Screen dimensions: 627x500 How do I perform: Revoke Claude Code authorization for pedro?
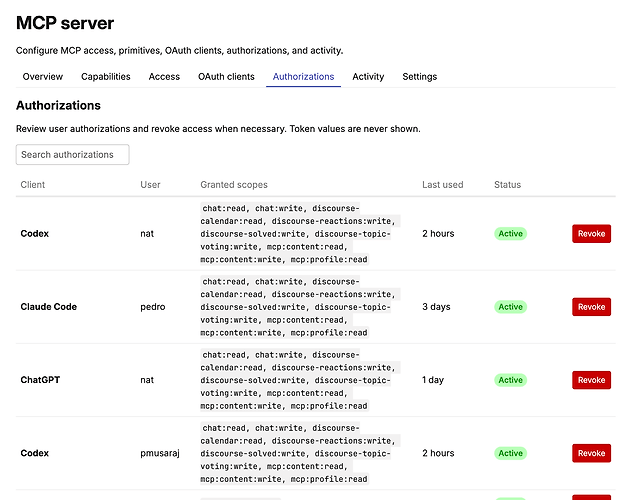(x=591, y=307)
